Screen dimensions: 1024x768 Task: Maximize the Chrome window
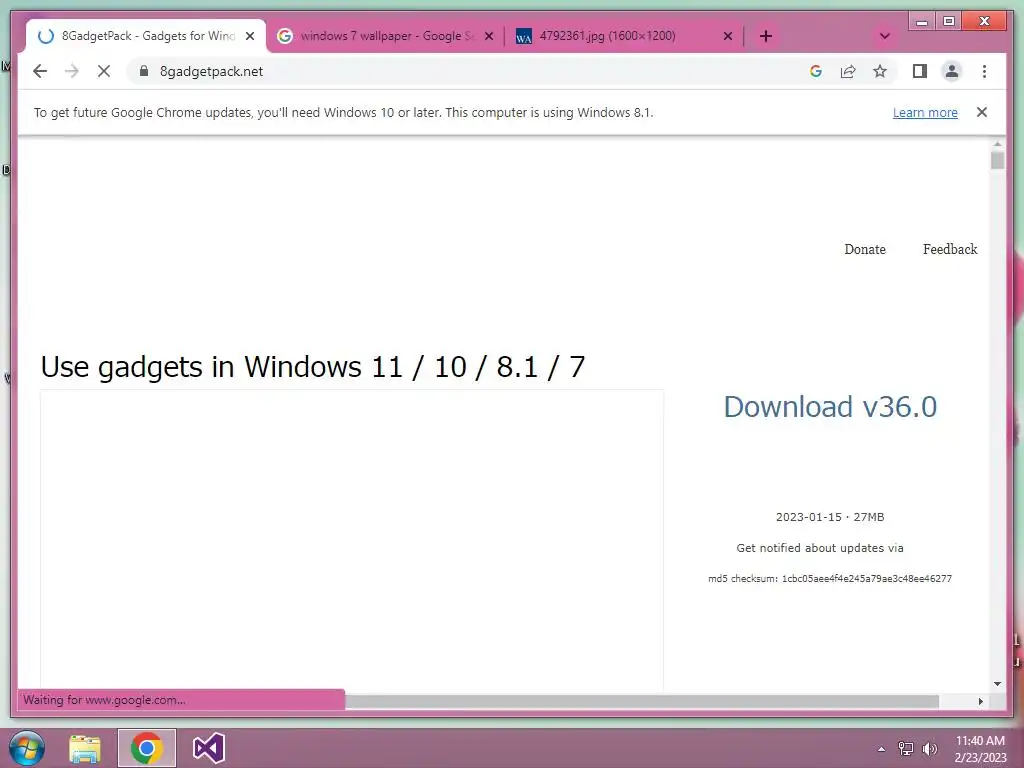tap(949, 22)
